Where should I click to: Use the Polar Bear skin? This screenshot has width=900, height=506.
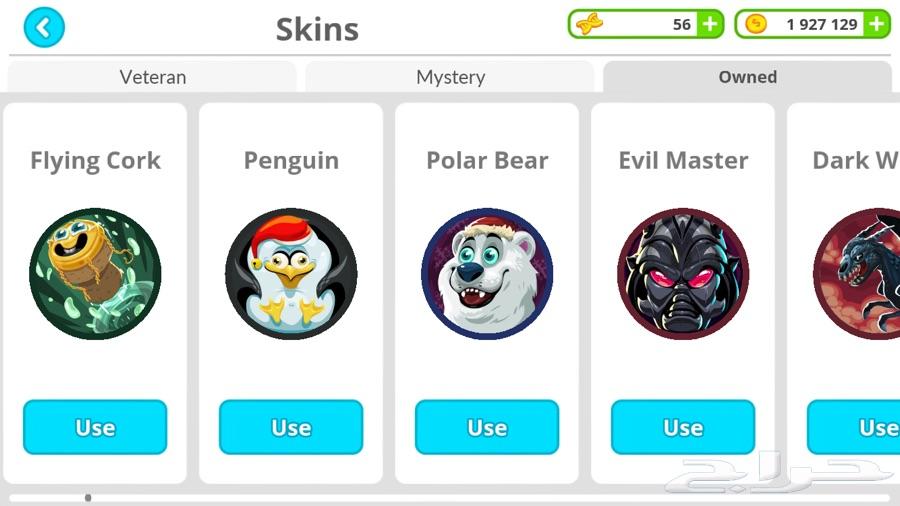(x=487, y=427)
